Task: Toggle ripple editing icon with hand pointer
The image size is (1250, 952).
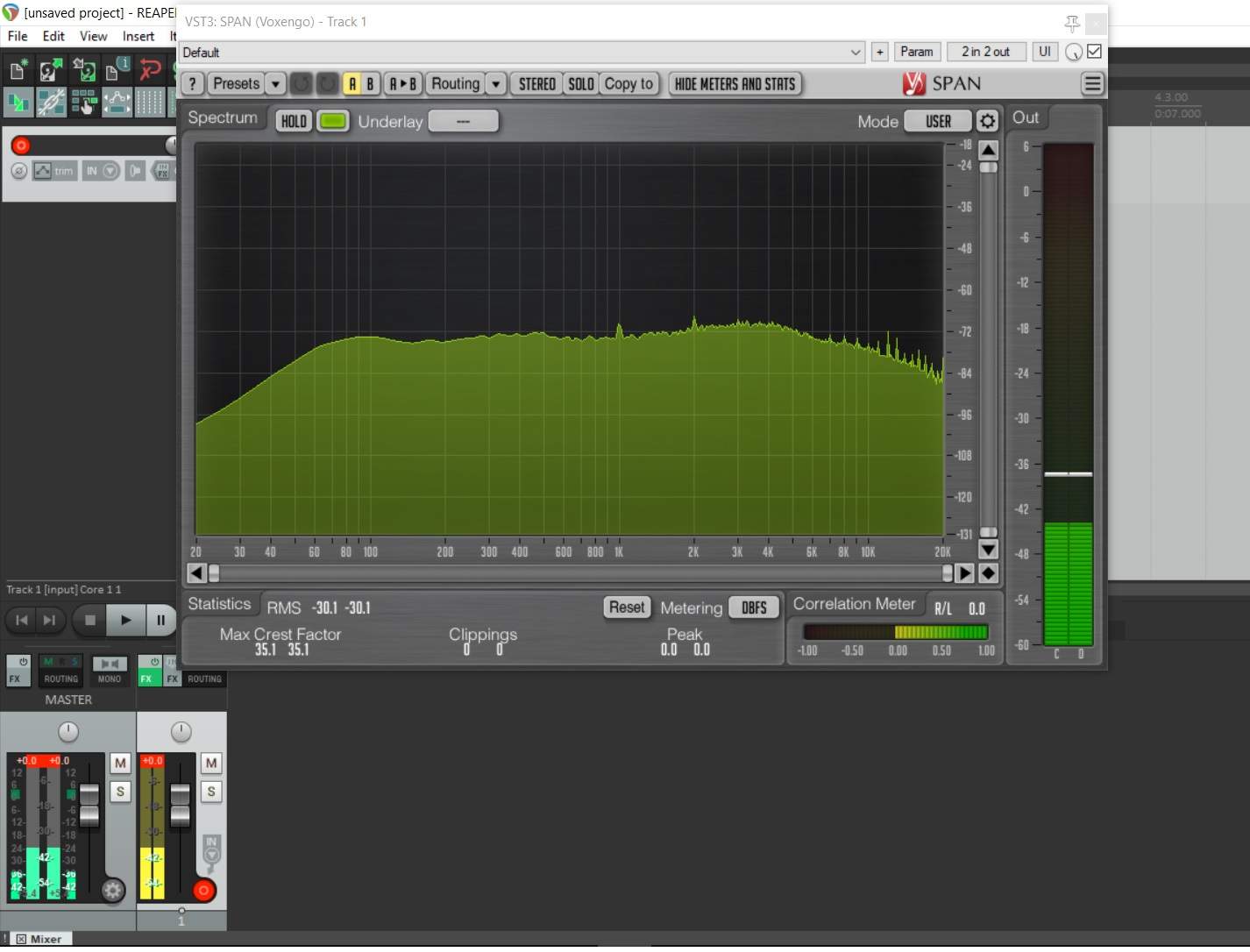Action: coord(84,103)
